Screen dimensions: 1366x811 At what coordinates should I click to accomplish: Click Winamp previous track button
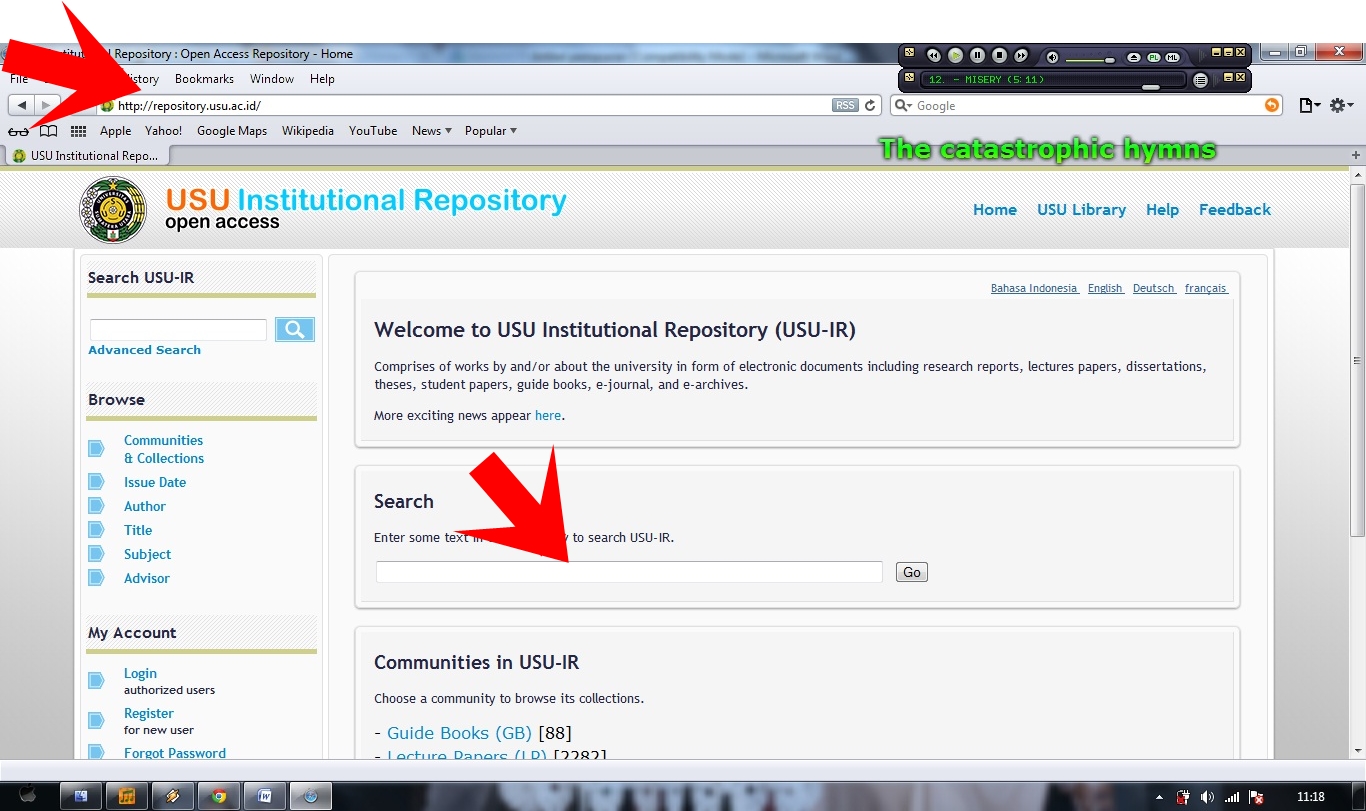(934, 56)
